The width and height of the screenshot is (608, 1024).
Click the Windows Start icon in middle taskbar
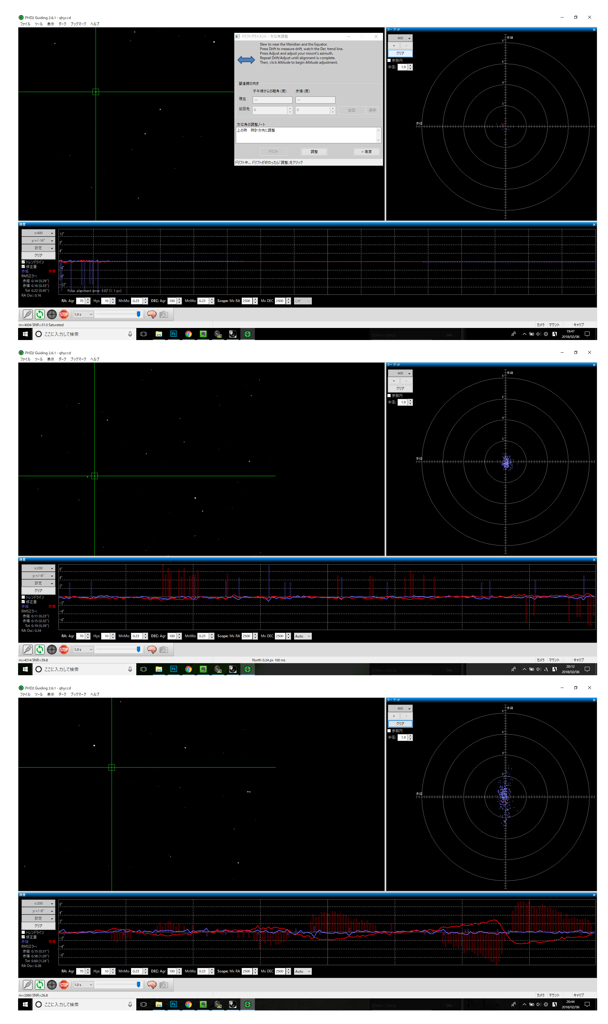tap(25, 669)
